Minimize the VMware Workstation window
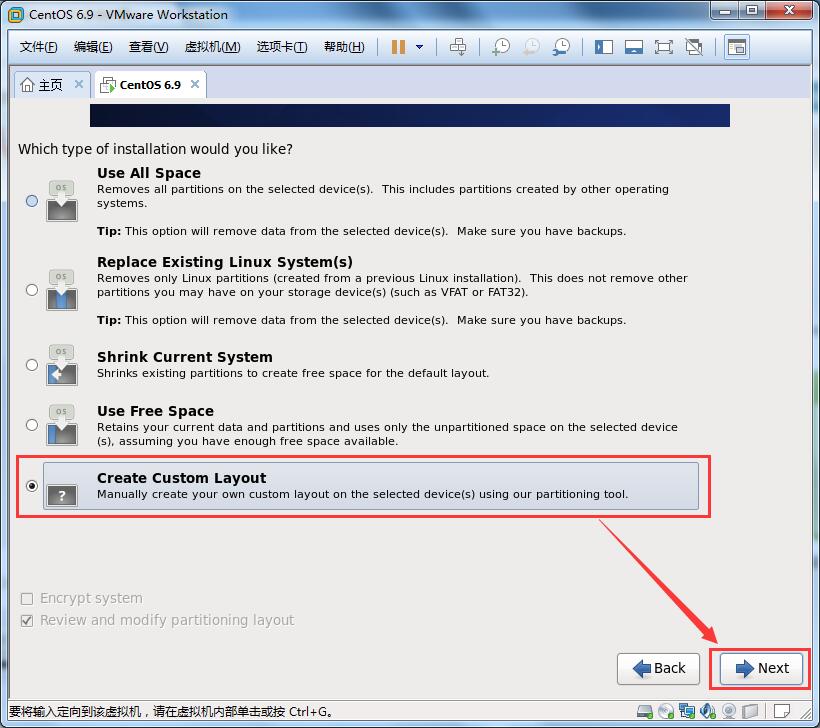Image resolution: width=820 pixels, height=728 pixels. 725,10
